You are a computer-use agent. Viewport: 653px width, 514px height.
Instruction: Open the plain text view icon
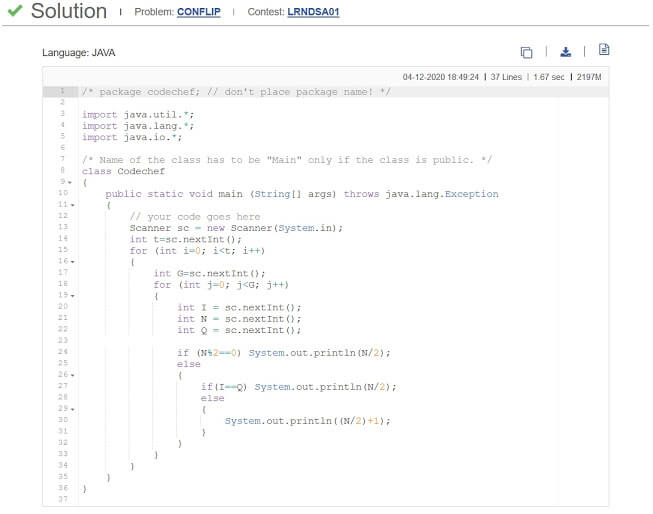604,50
